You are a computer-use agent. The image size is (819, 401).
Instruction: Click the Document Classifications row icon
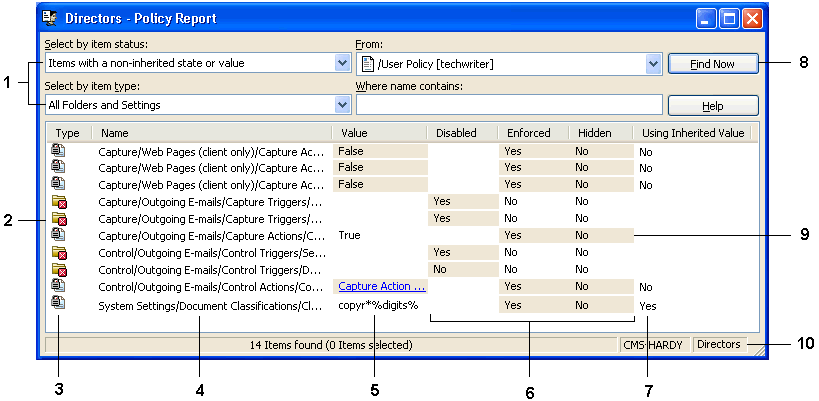(x=59, y=304)
